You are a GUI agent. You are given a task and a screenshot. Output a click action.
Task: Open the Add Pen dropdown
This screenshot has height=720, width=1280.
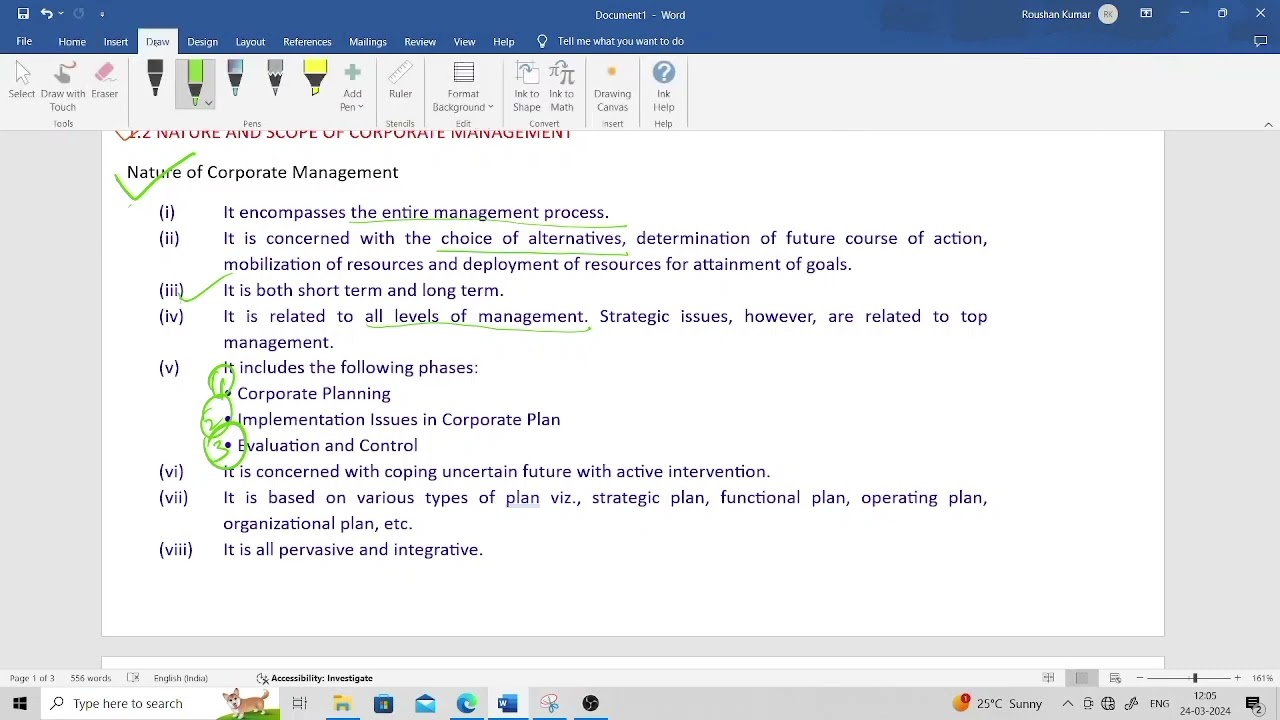point(352,88)
